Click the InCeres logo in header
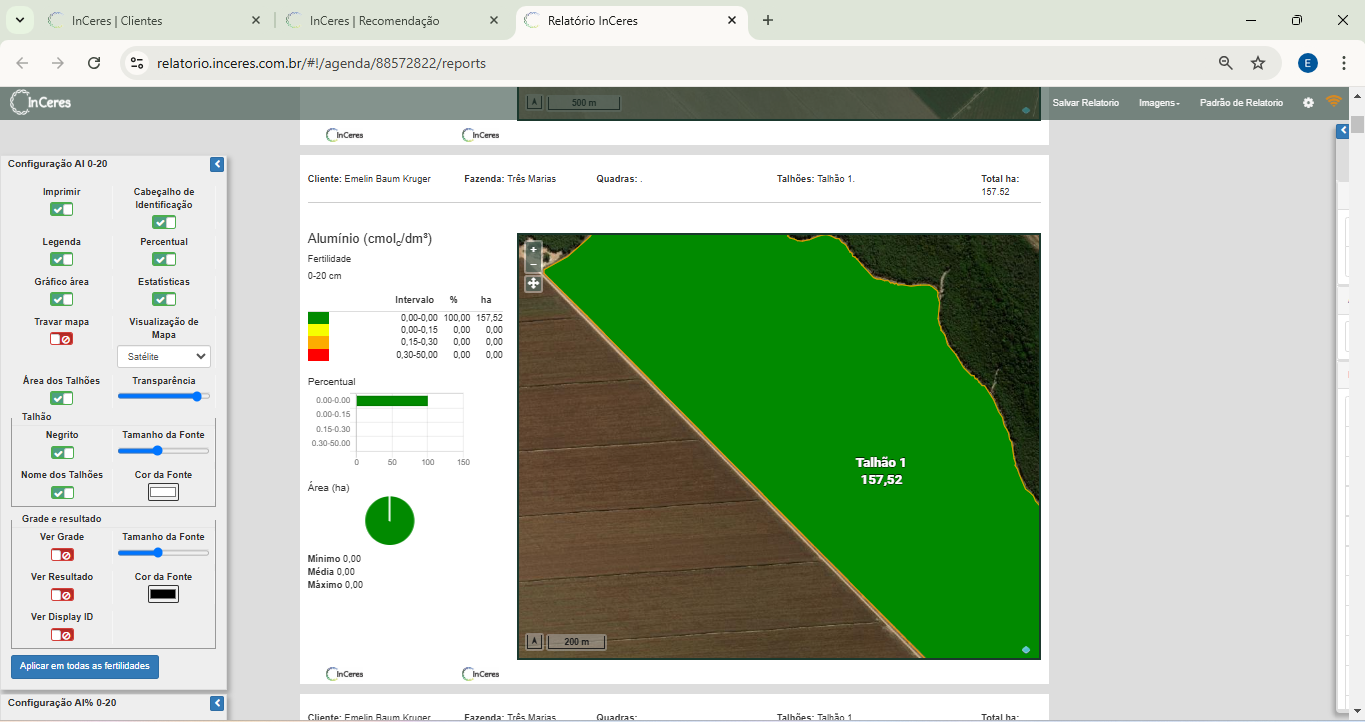Viewport: 1365px width, 722px height. tap(40, 102)
